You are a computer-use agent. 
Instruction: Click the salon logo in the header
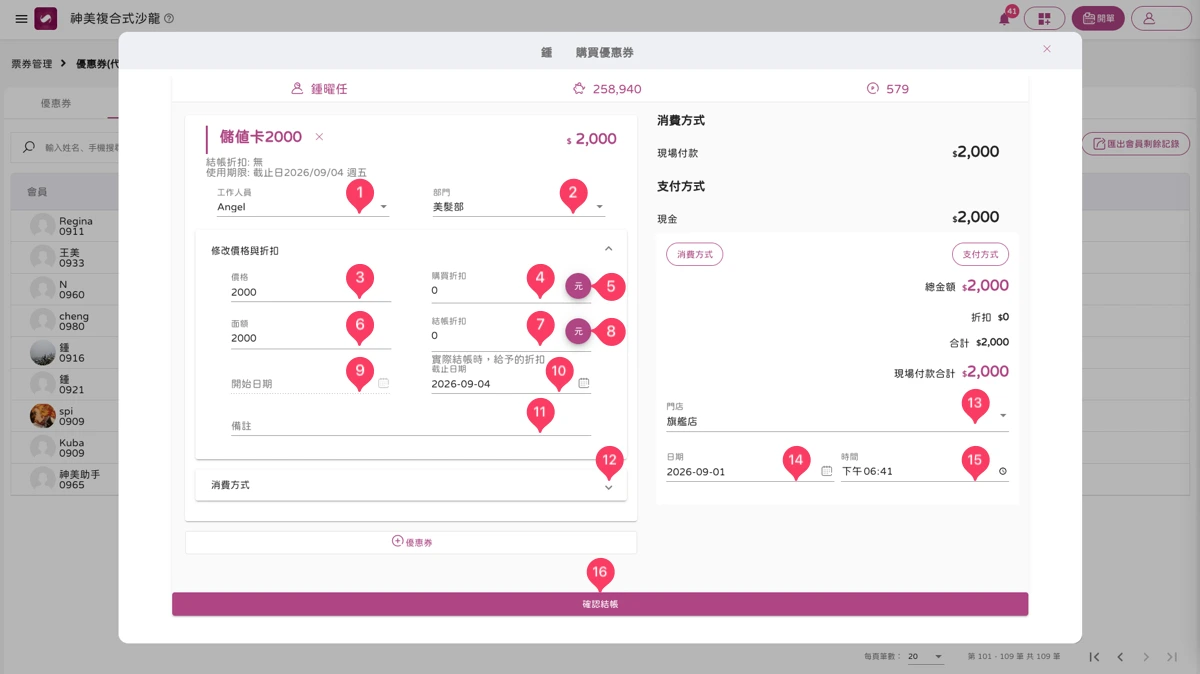coord(46,19)
